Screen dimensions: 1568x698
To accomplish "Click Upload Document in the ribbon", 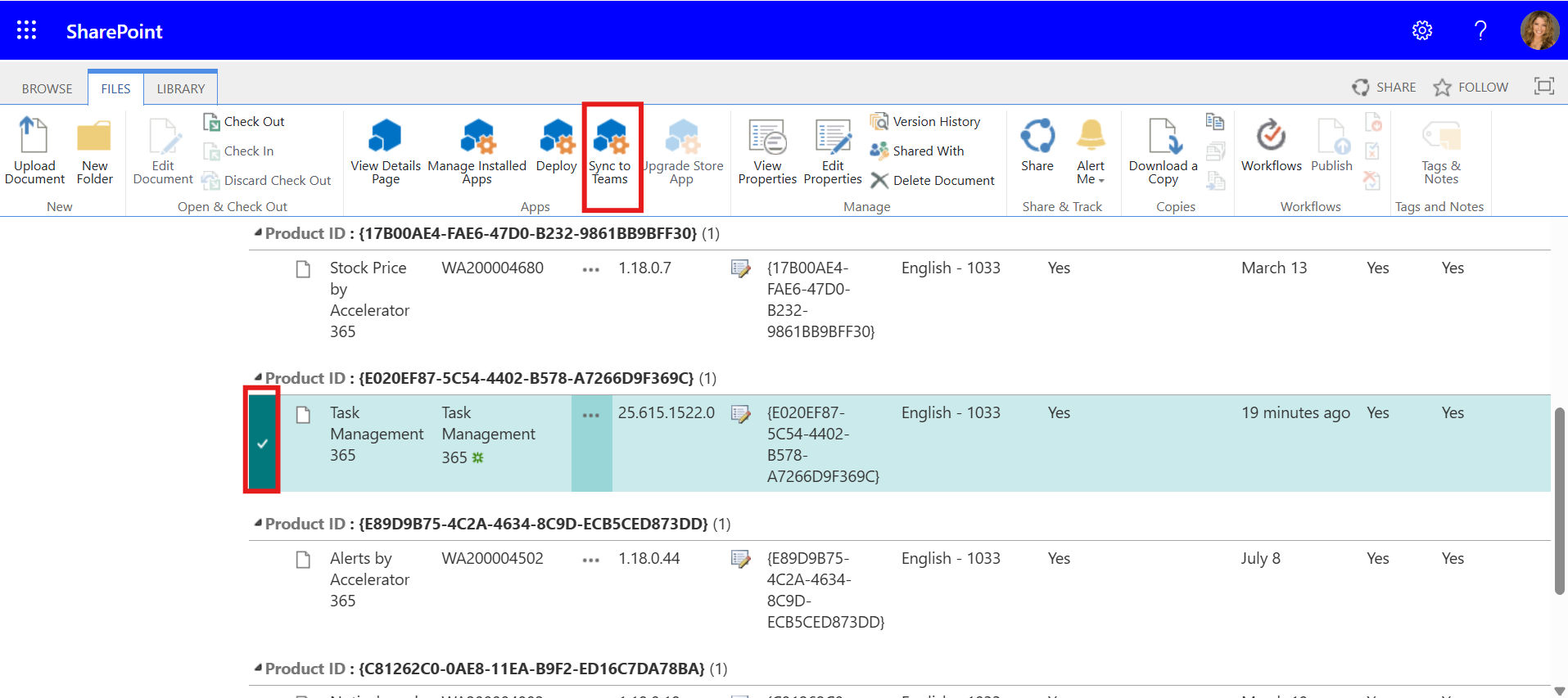I will click(x=34, y=151).
